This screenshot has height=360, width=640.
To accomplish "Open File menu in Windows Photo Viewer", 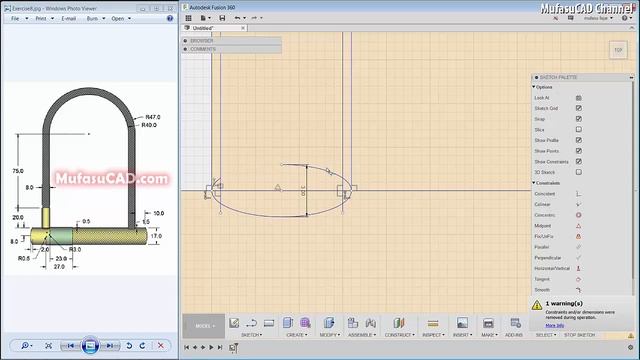I will 19,18.
